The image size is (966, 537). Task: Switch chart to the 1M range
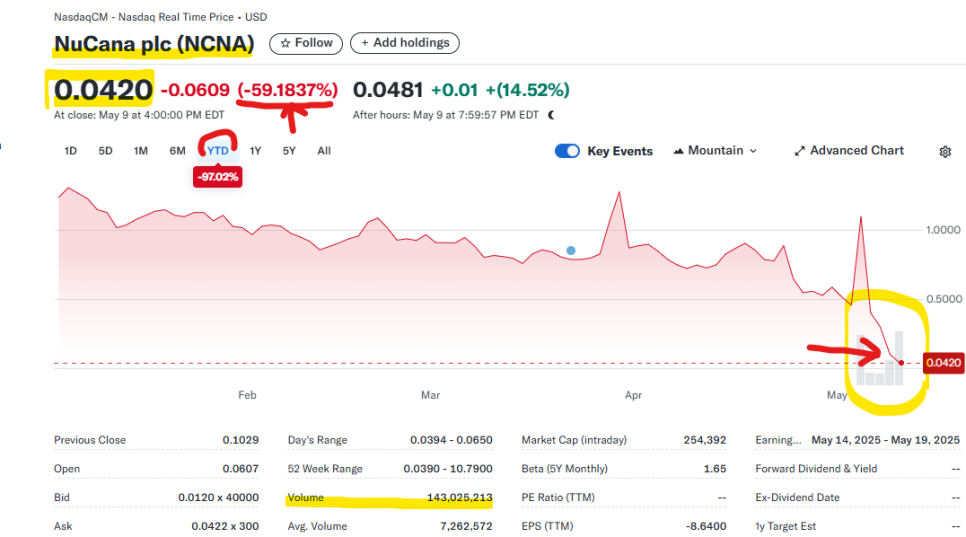[x=141, y=151]
